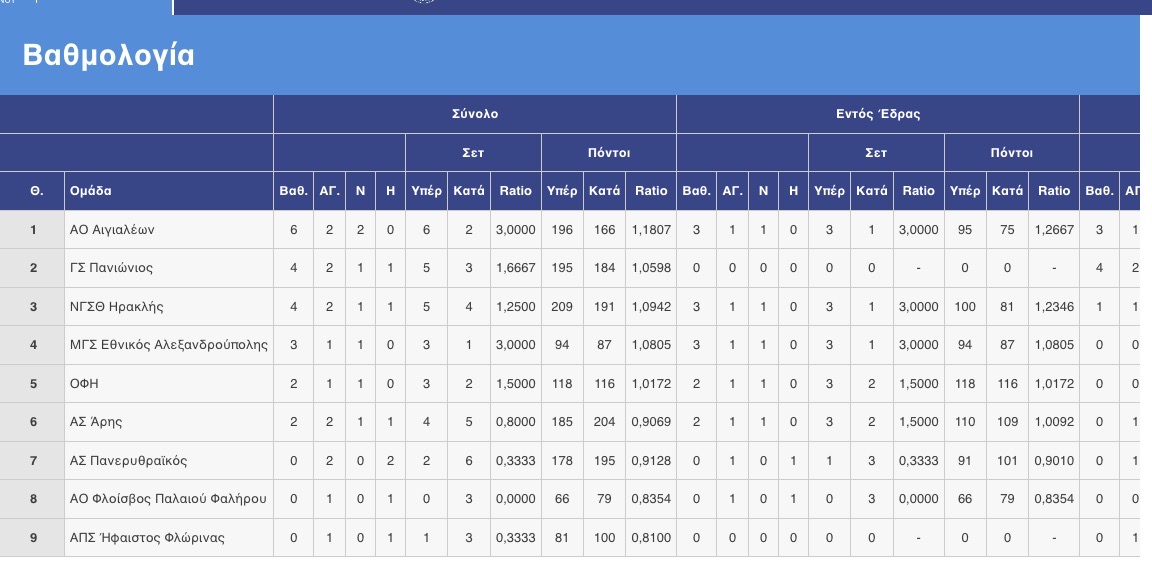Click the points ratio 1,1807 cell
This screenshot has height=563, width=1152.
tap(651, 230)
